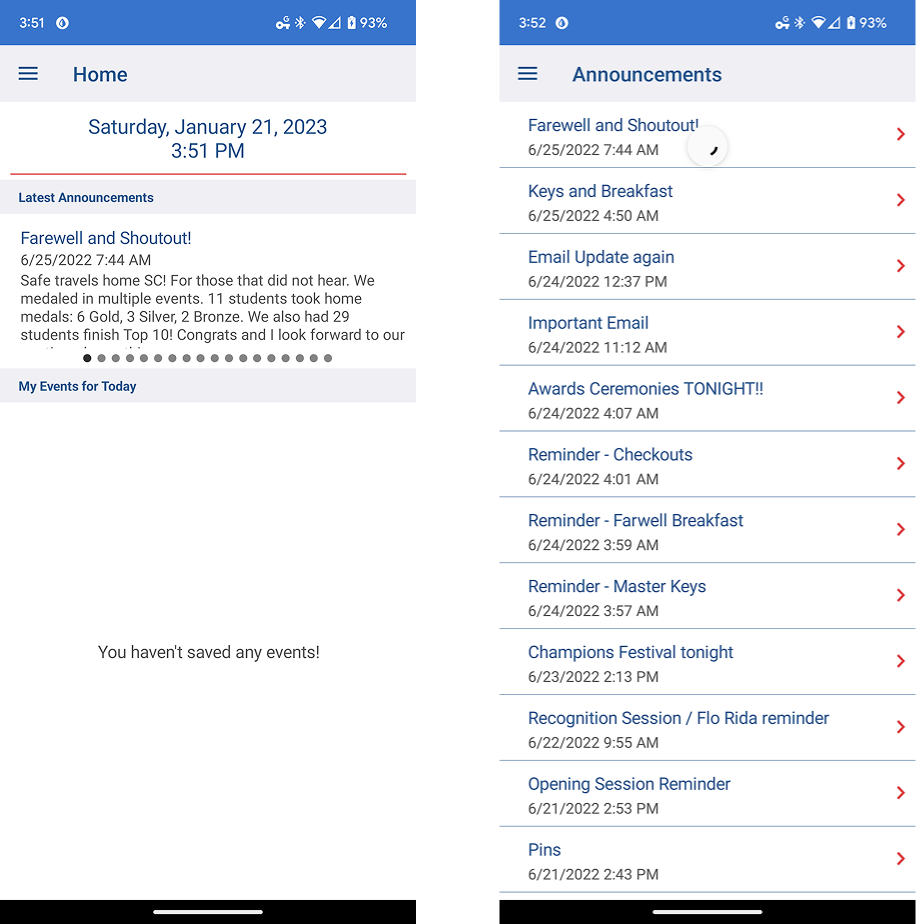Screen dimensions: 916x924
Task: Open Awards Ceremonies TONIGHT!! announcement
Action: 707,398
